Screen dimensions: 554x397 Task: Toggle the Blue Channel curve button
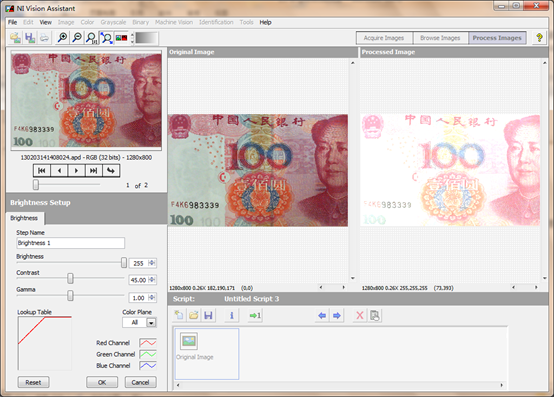pyautogui.click(x=148, y=365)
